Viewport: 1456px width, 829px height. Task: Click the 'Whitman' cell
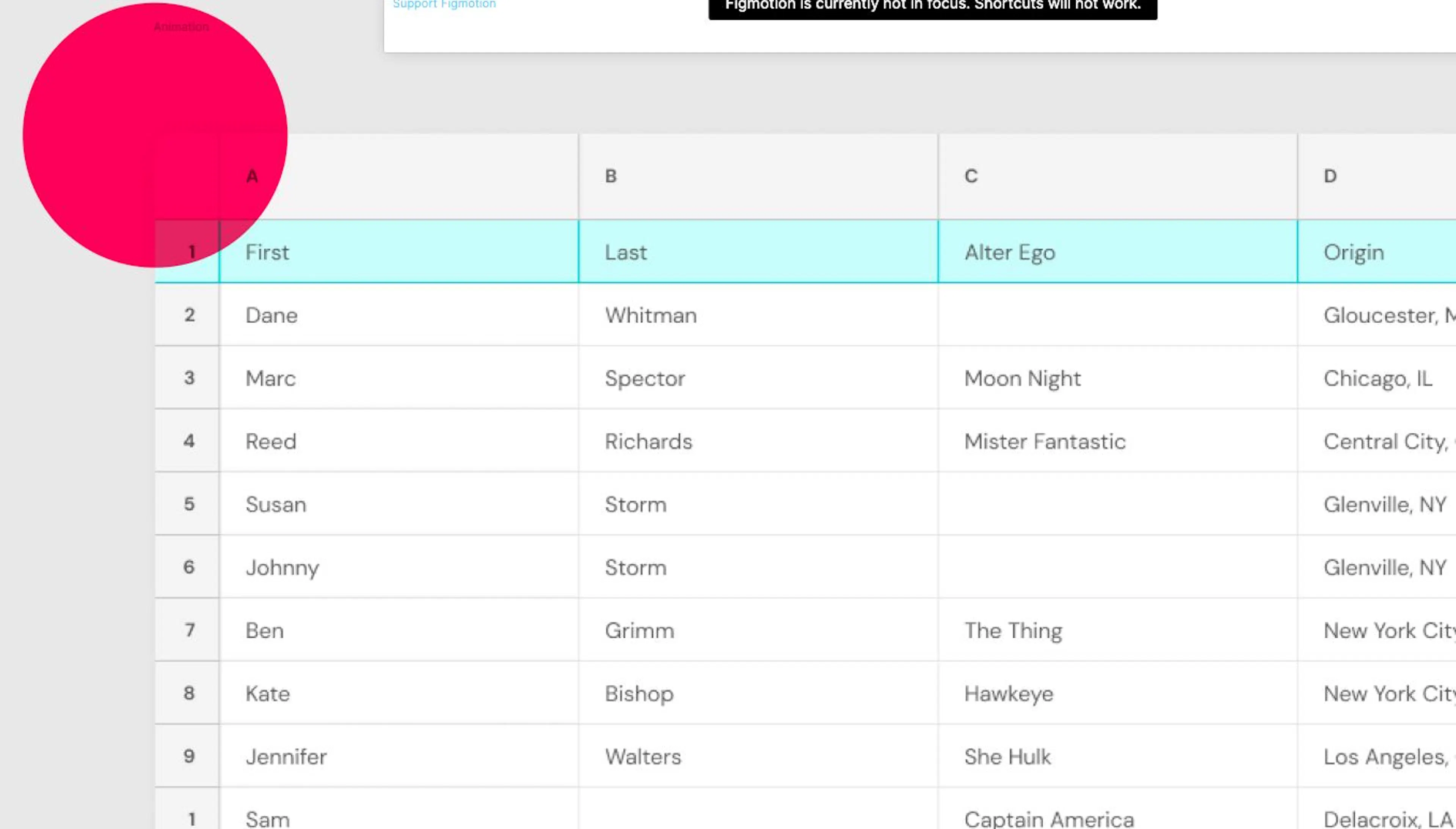[758, 315]
